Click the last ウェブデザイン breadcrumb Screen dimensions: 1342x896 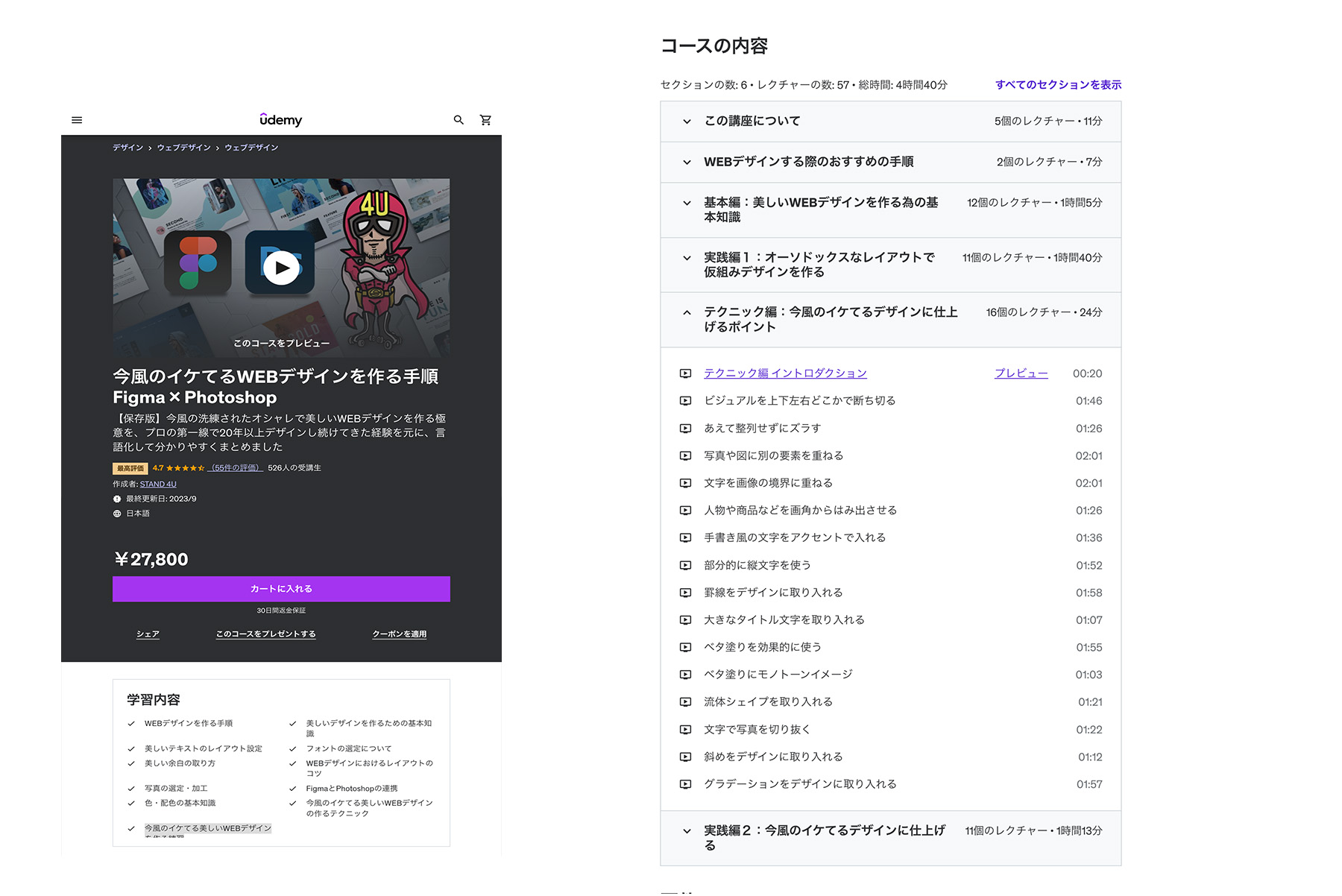coord(251,148)
